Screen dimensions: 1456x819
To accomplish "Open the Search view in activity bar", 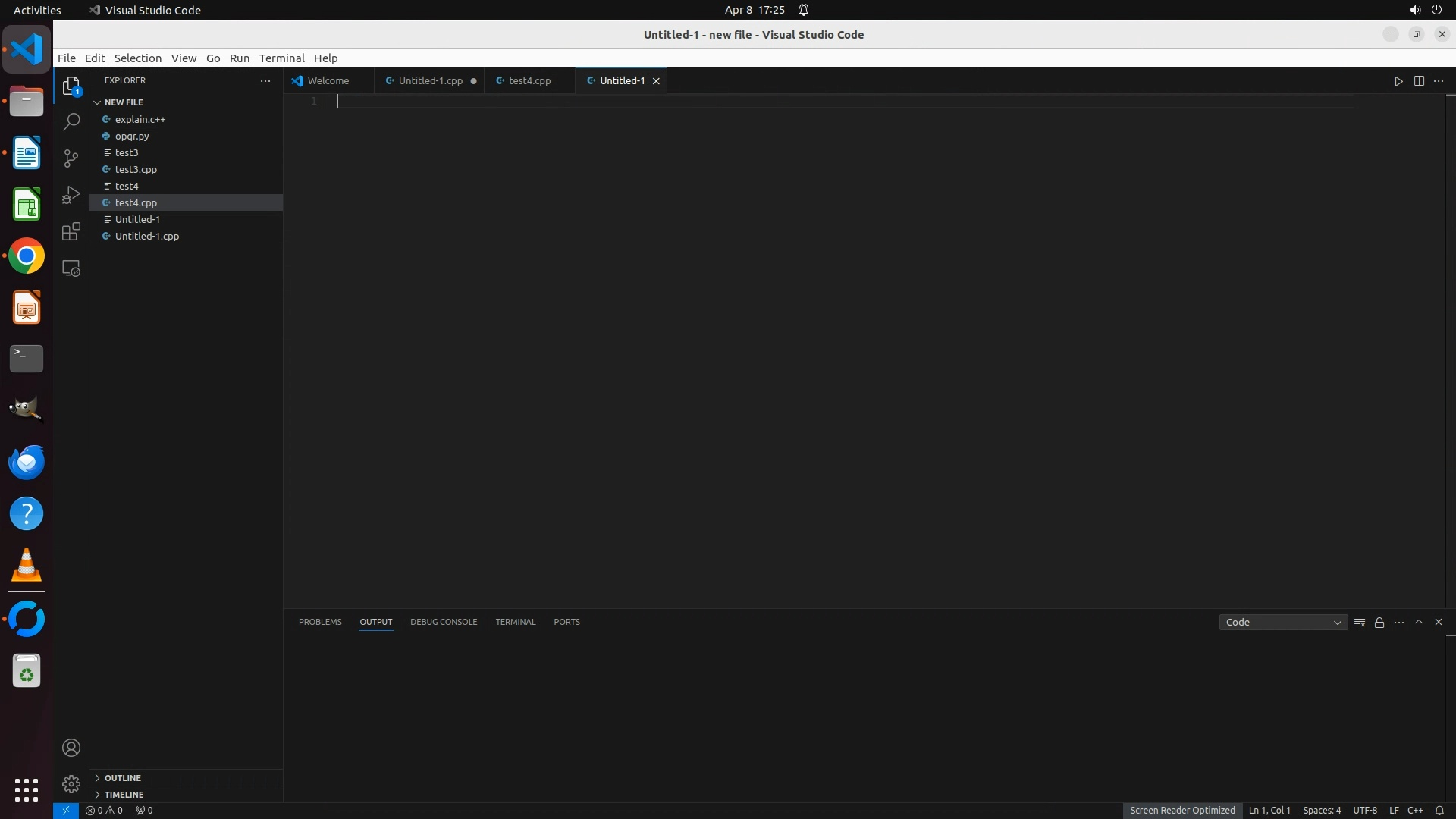I will click(x=71, y=122).
